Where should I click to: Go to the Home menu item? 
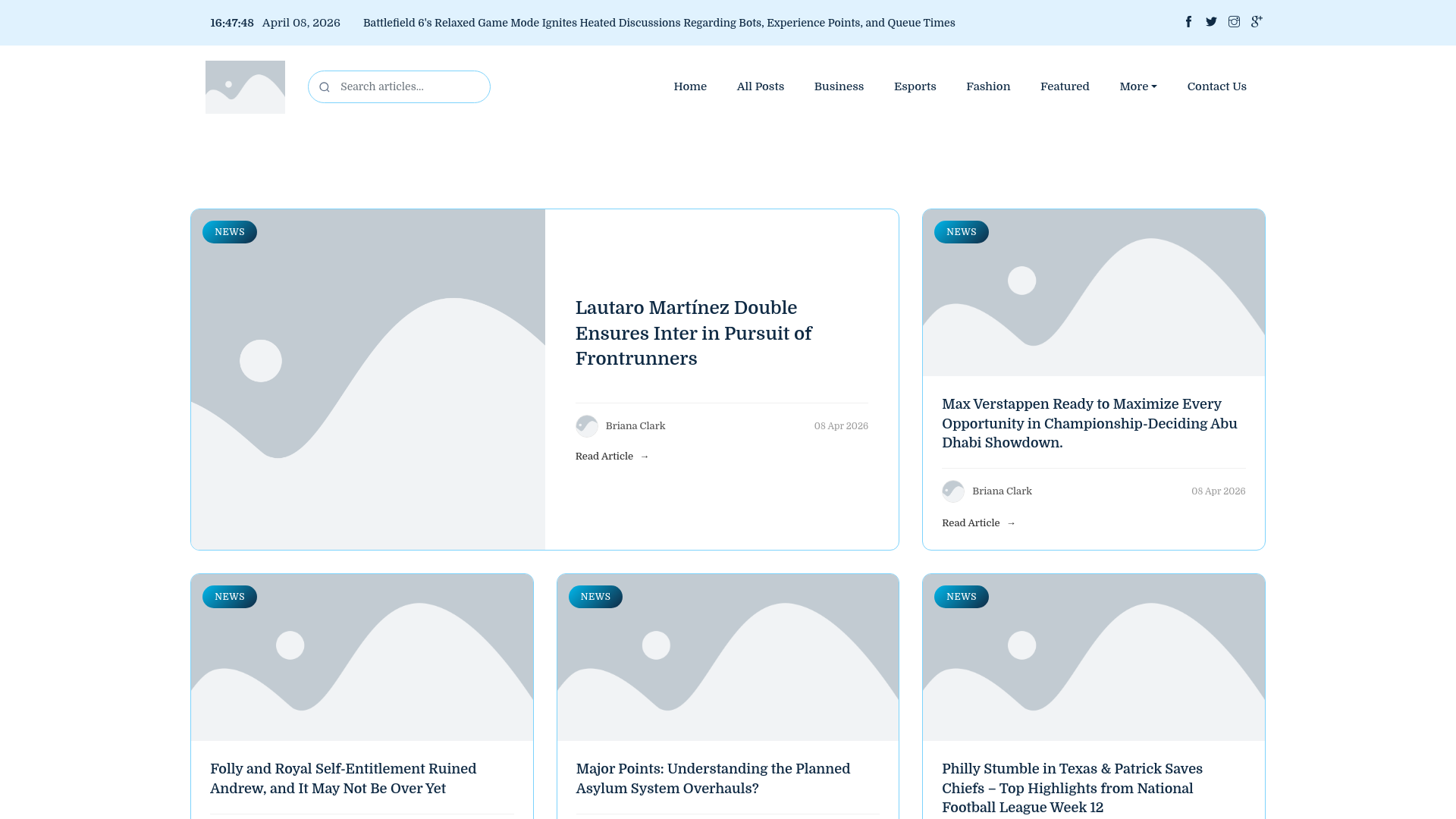[x=690, y=86]
